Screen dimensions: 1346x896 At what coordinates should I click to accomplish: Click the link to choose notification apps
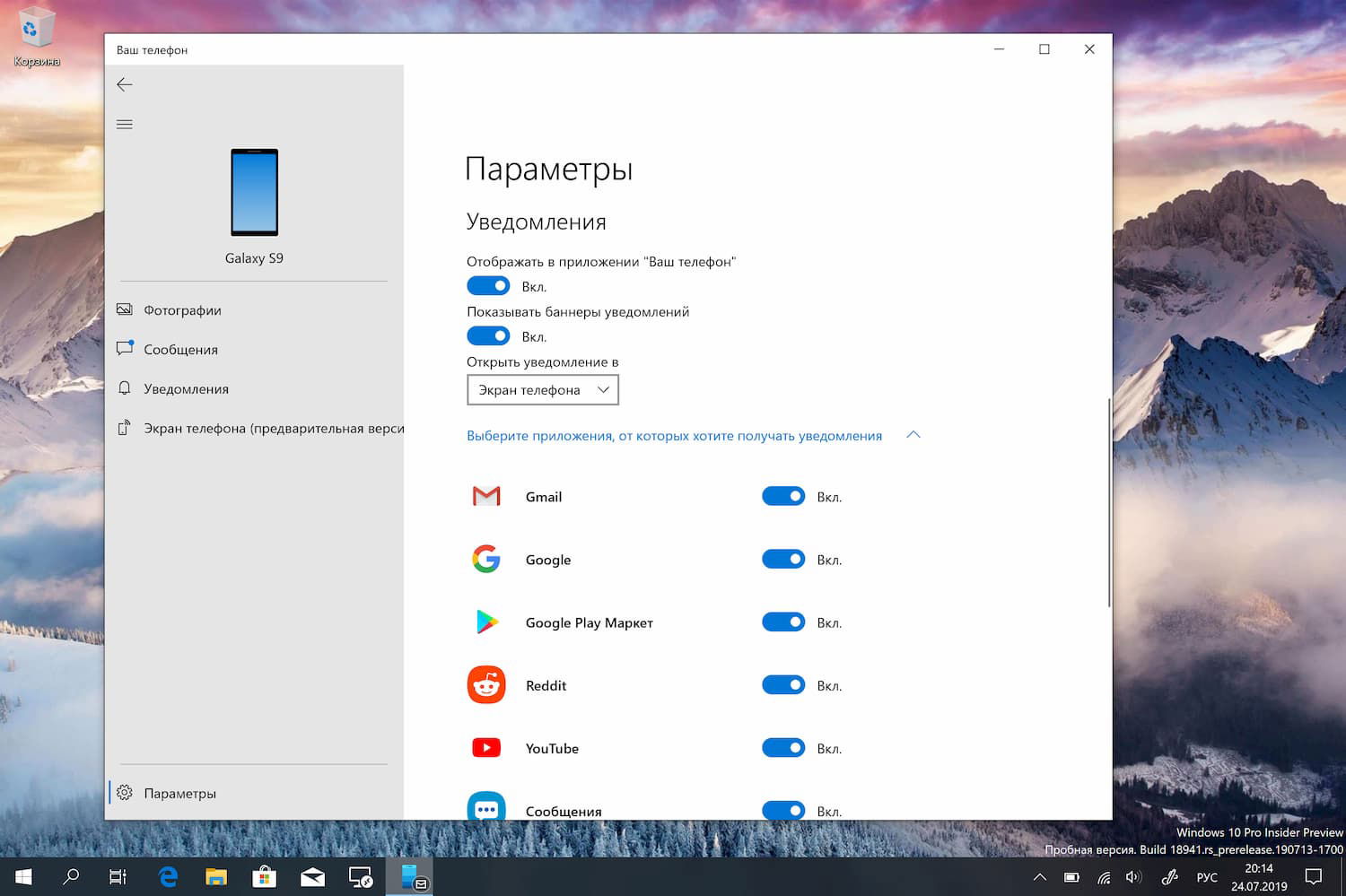(x=674, y=436)
